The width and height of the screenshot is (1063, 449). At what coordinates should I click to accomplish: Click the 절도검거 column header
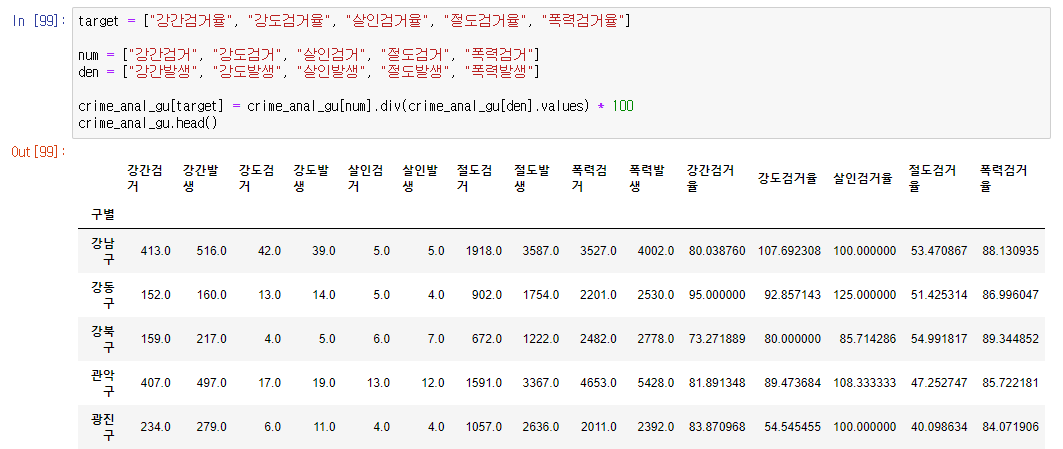(x=475, y=178)
